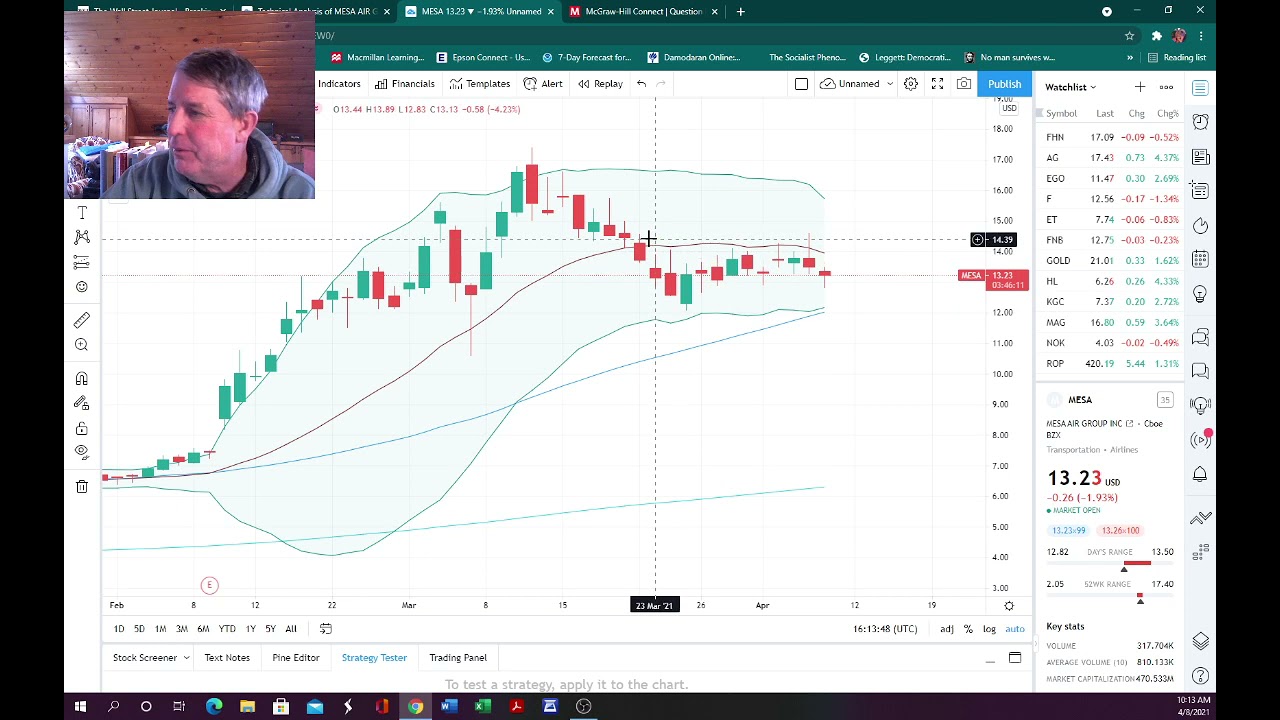Select the zoom in magnifier tool
The width and height of the screenshot is (1280, 720).
(82, 345)
